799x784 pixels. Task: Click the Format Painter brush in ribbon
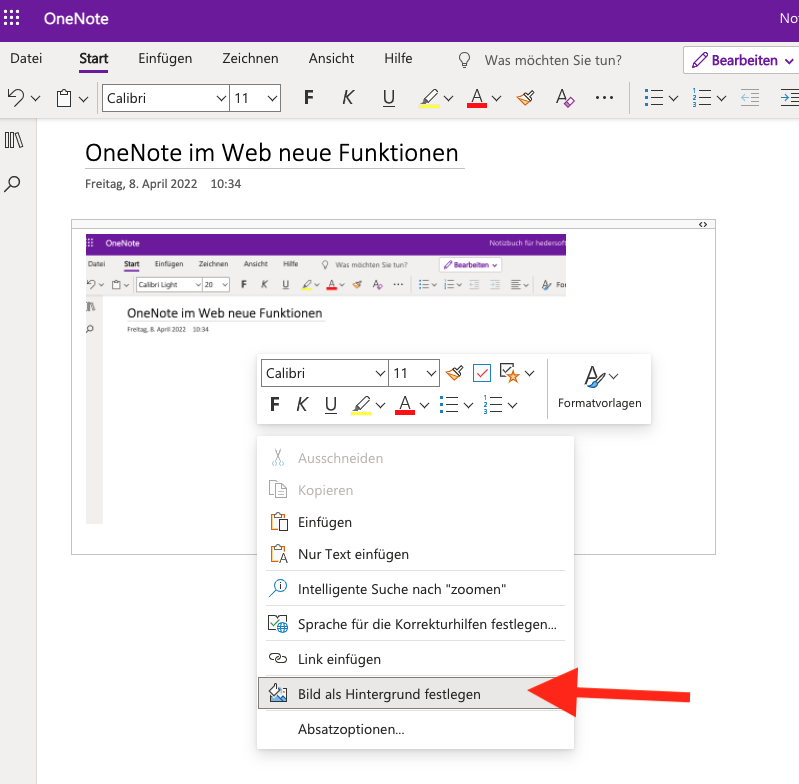click(525, 97)
